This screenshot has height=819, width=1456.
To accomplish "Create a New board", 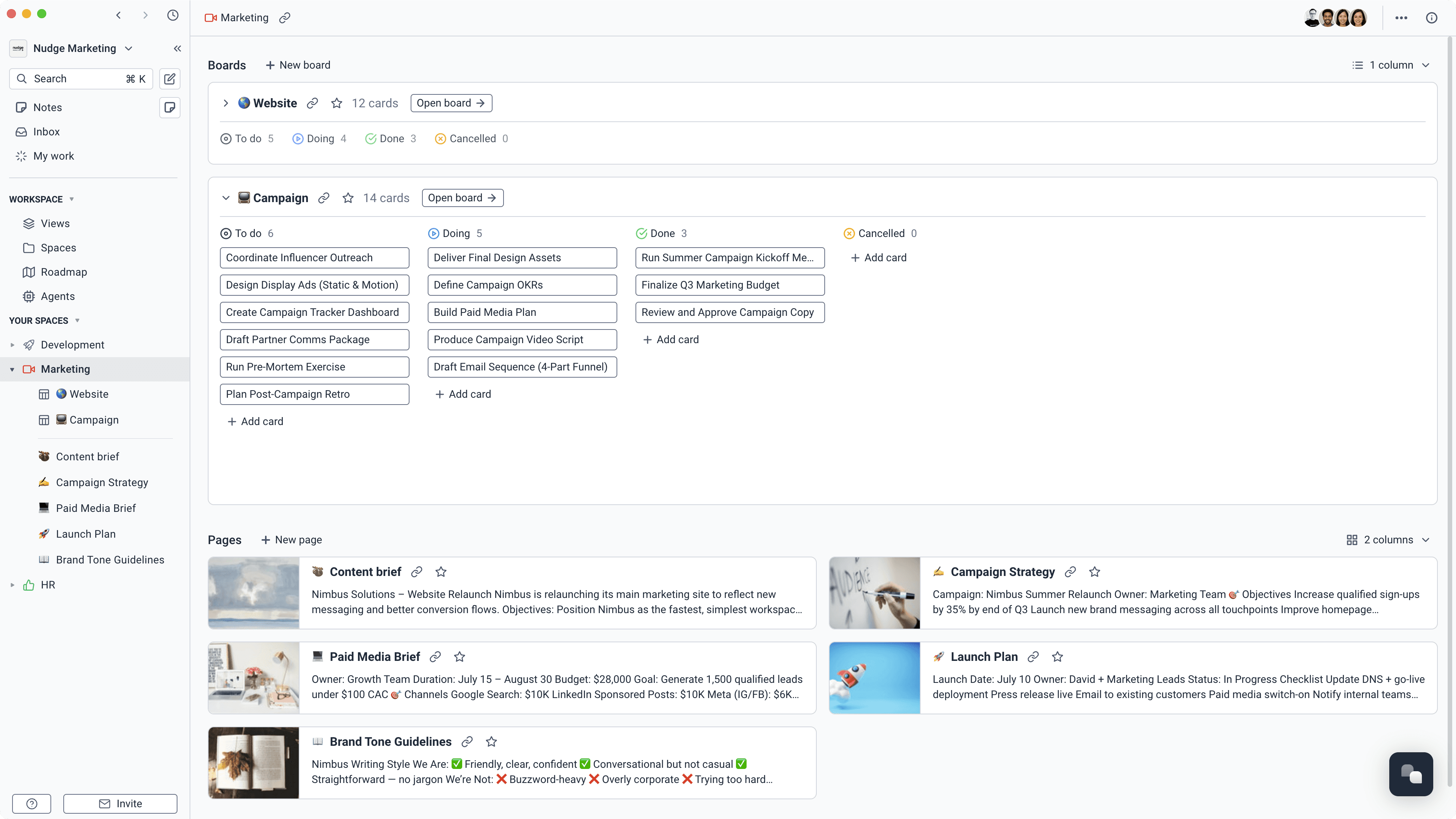I will [298, 65].
